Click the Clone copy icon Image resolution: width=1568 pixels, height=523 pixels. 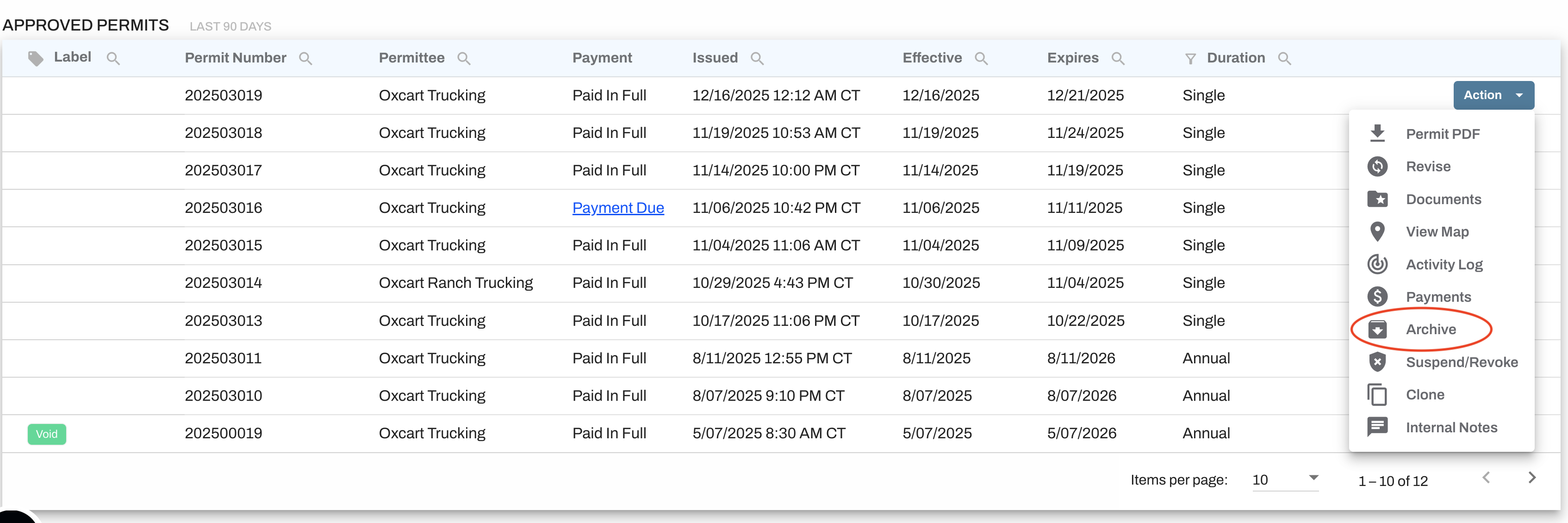[x=1377, y=394]
